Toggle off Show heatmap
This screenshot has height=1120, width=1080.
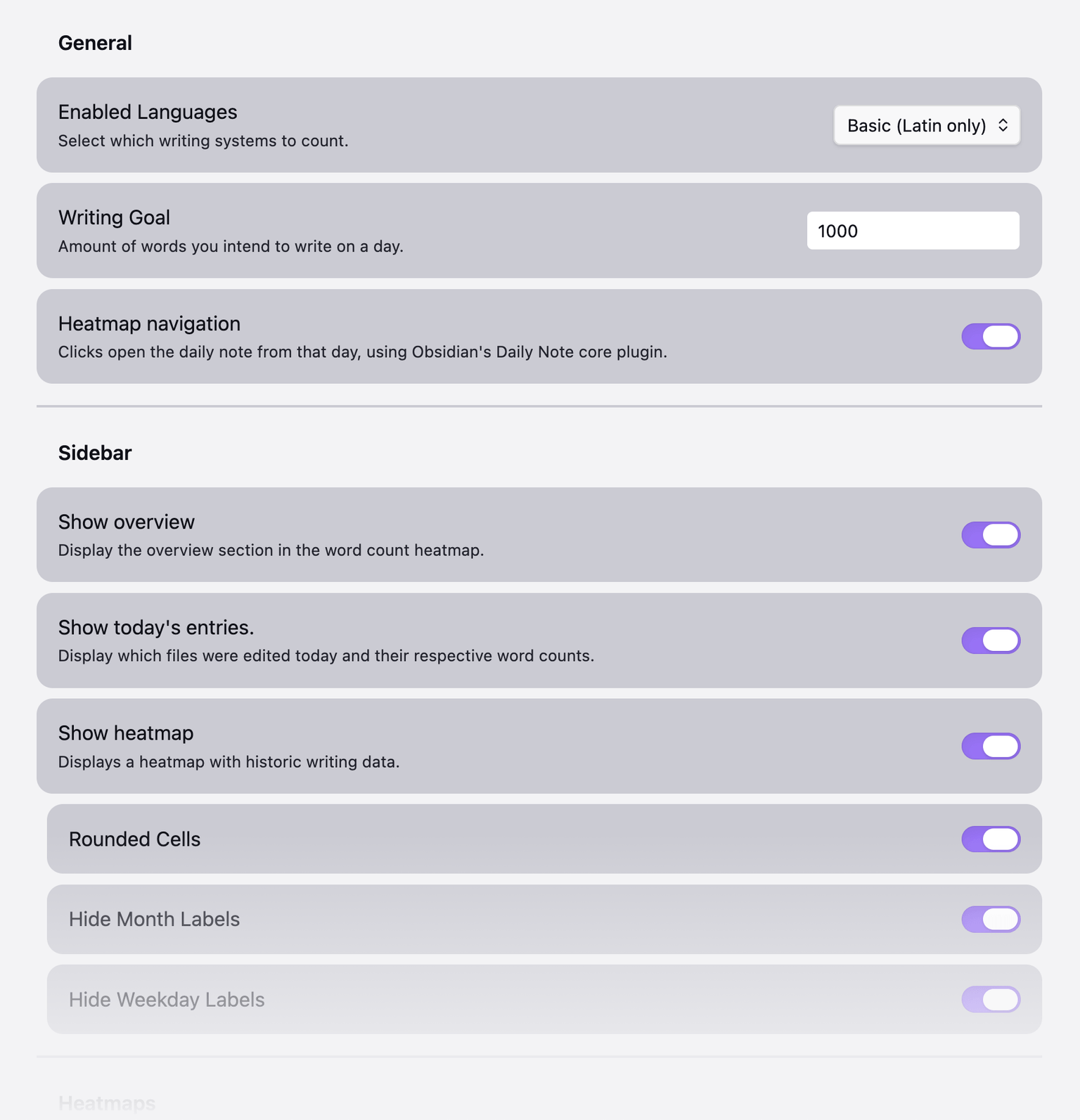990,746
